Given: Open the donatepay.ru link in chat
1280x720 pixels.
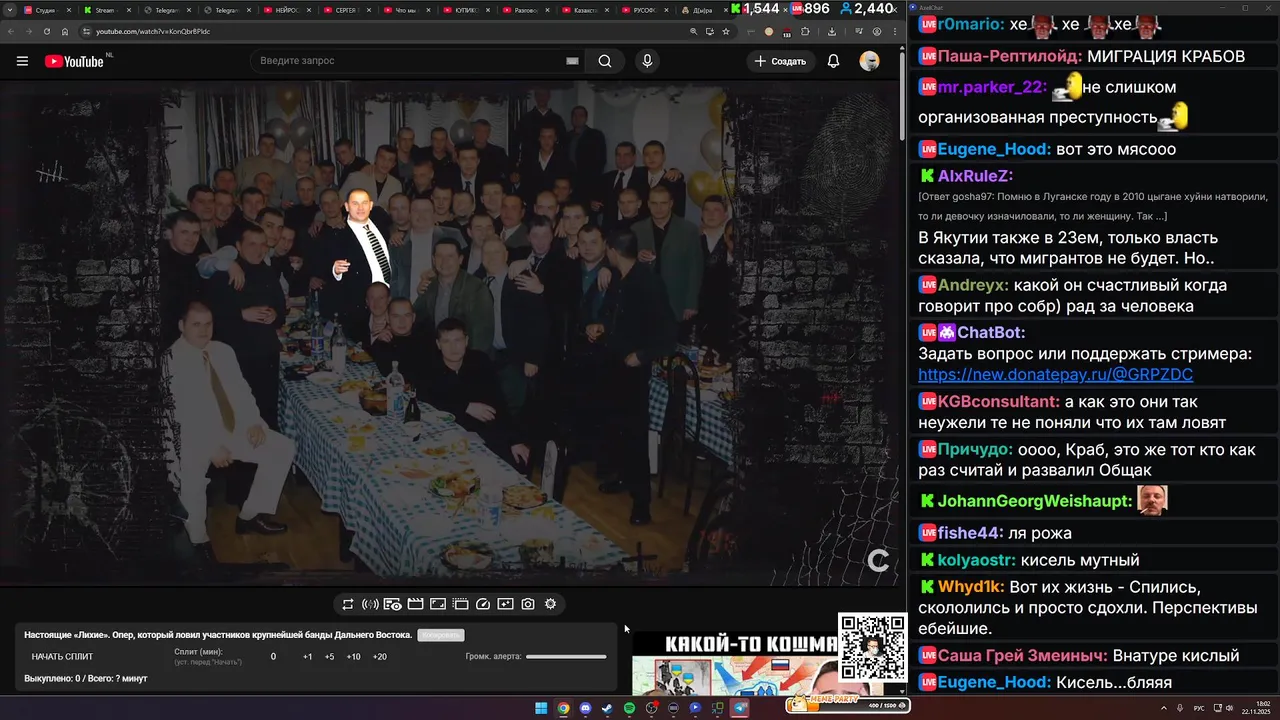Looking at the screenshot, I should (x=1055, y=375).
